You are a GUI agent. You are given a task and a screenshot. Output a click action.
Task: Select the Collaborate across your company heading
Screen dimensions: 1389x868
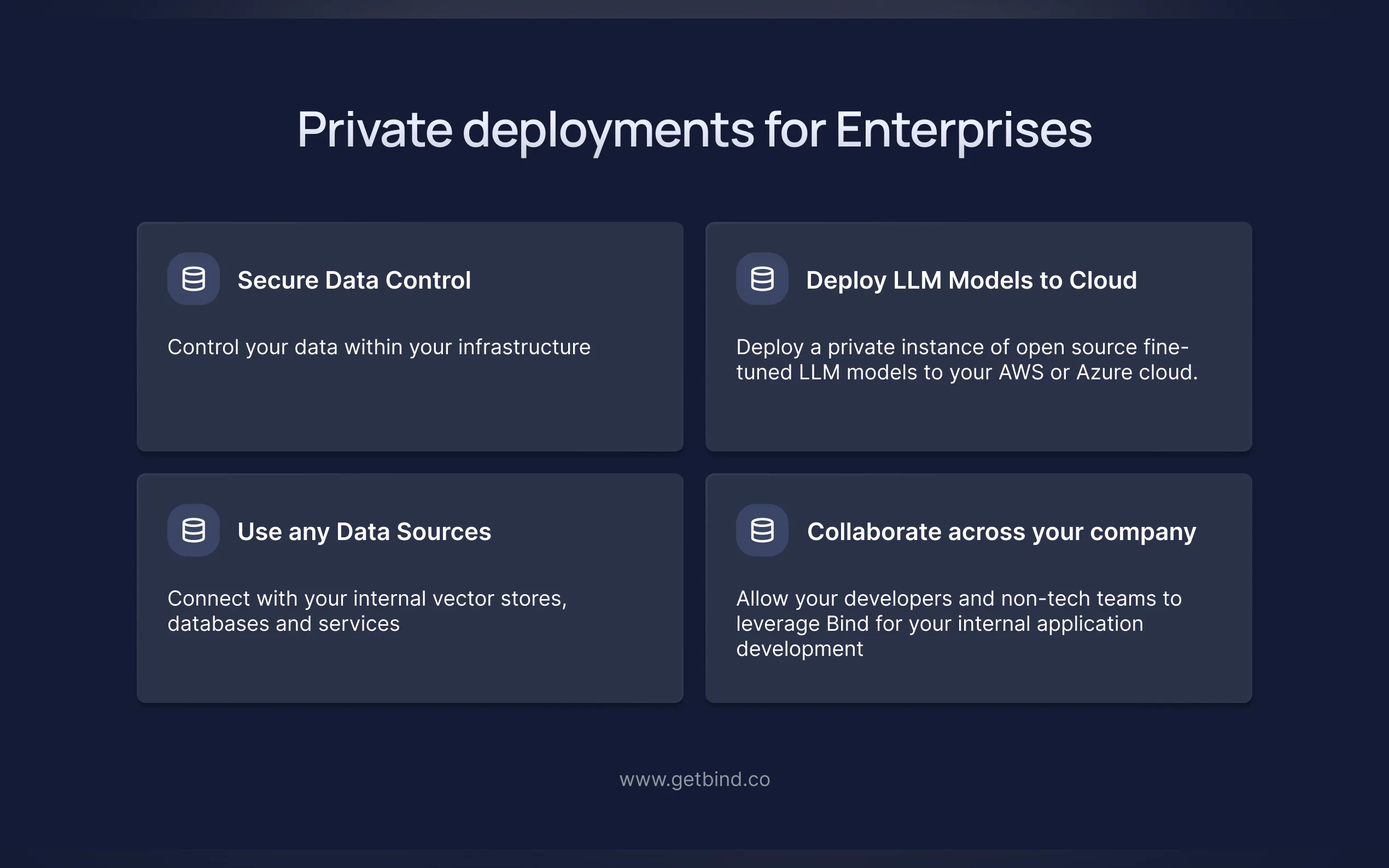click(1001, 532)
